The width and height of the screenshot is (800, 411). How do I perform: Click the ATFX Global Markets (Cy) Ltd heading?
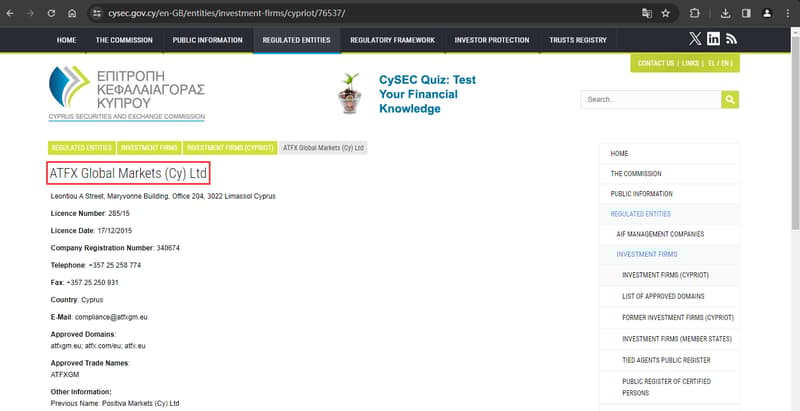pyautogui.click(x=128, y=174)
